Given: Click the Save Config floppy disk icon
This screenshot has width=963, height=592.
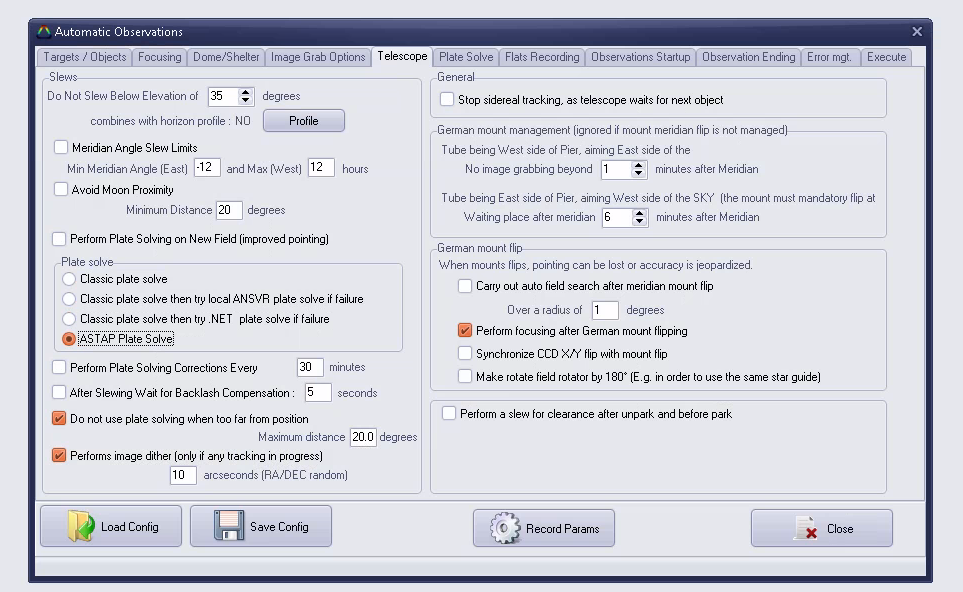Looking at the screenshot, I should pos(229,526).
